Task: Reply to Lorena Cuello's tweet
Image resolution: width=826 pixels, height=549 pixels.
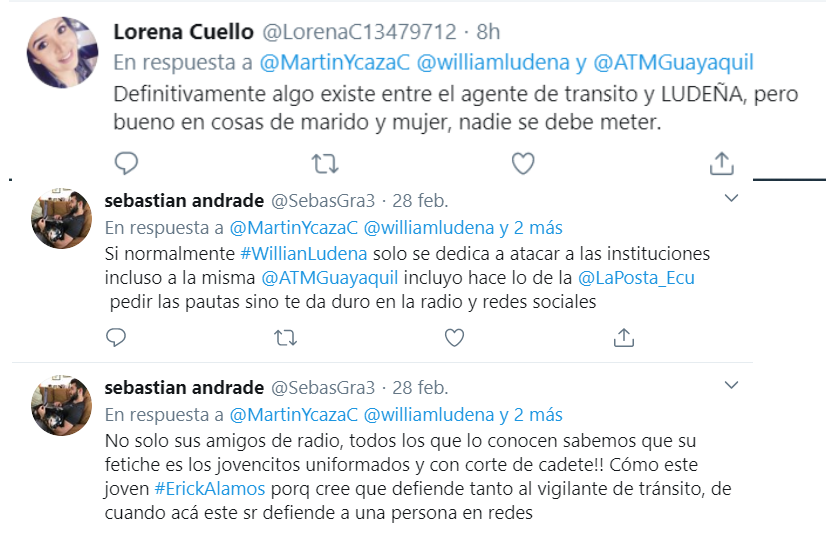Action: (126, 163)
